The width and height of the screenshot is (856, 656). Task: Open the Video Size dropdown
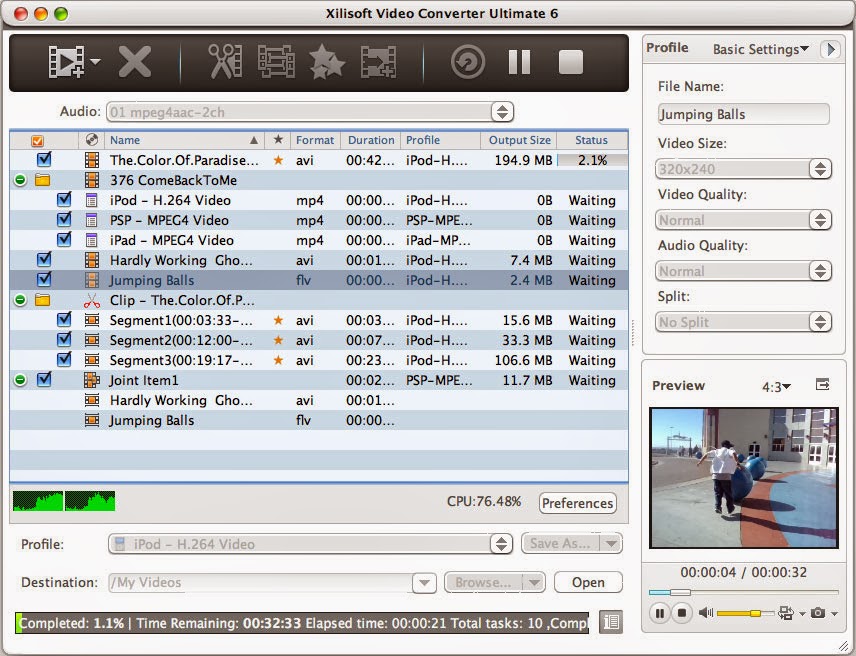tap(821, 166)
